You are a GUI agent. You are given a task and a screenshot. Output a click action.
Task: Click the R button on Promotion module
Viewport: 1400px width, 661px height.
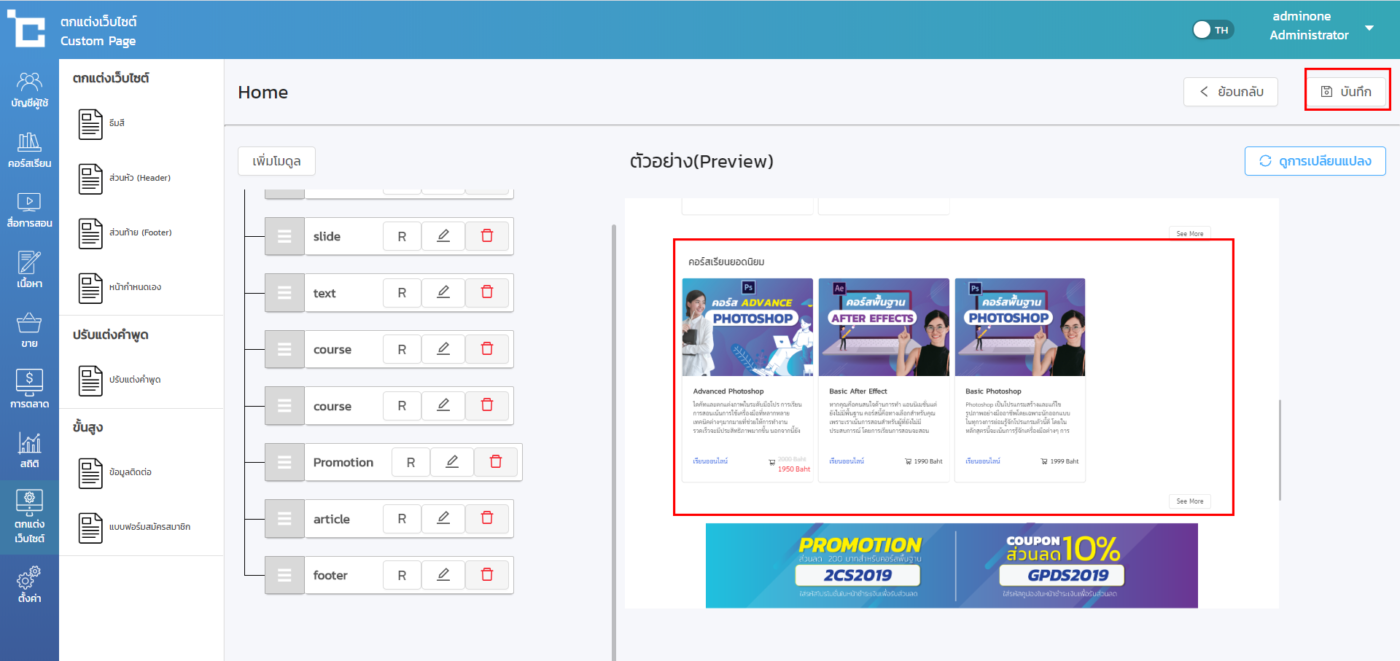[411, 462]
